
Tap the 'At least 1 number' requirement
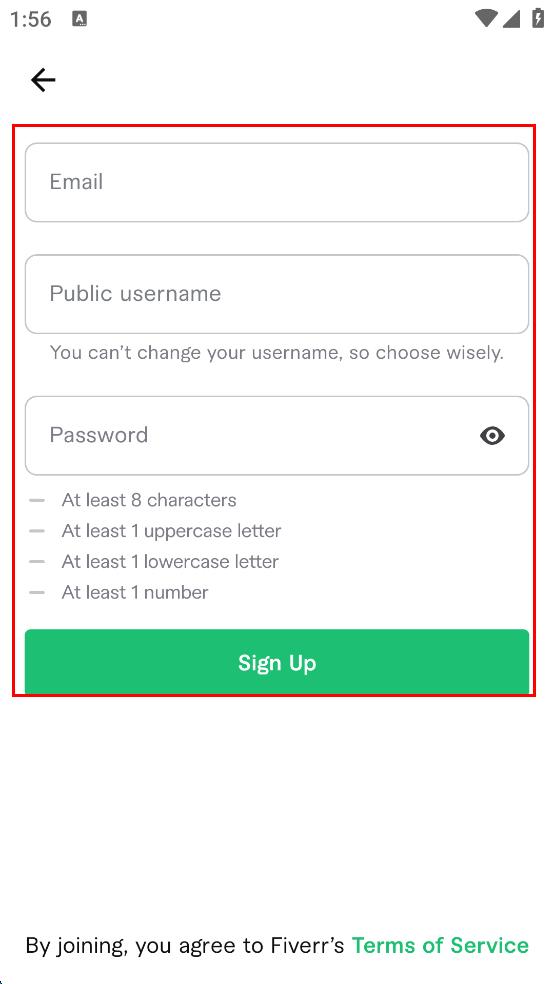135,592
